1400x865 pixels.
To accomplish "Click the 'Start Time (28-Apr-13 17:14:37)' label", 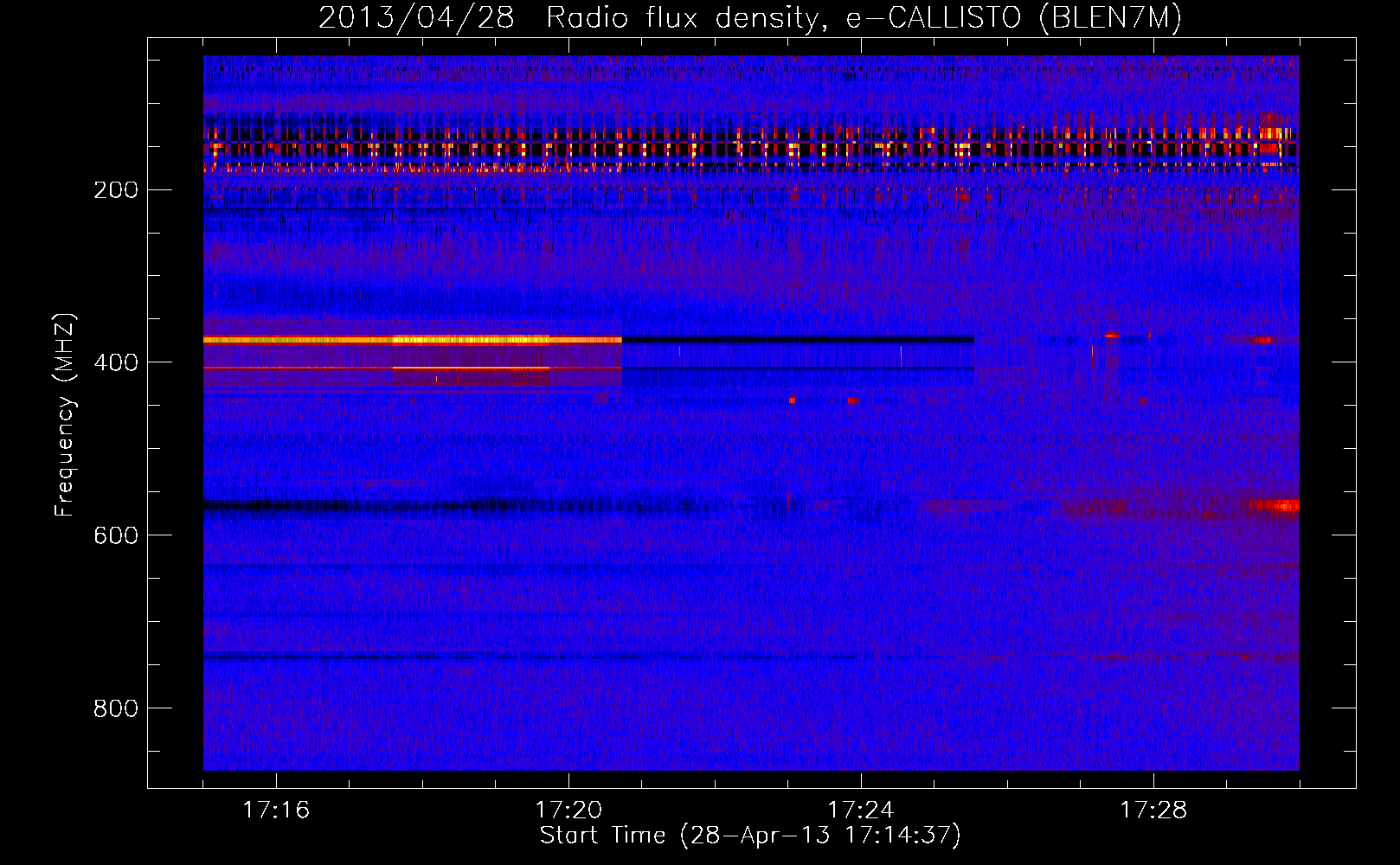I will [750, 836].
